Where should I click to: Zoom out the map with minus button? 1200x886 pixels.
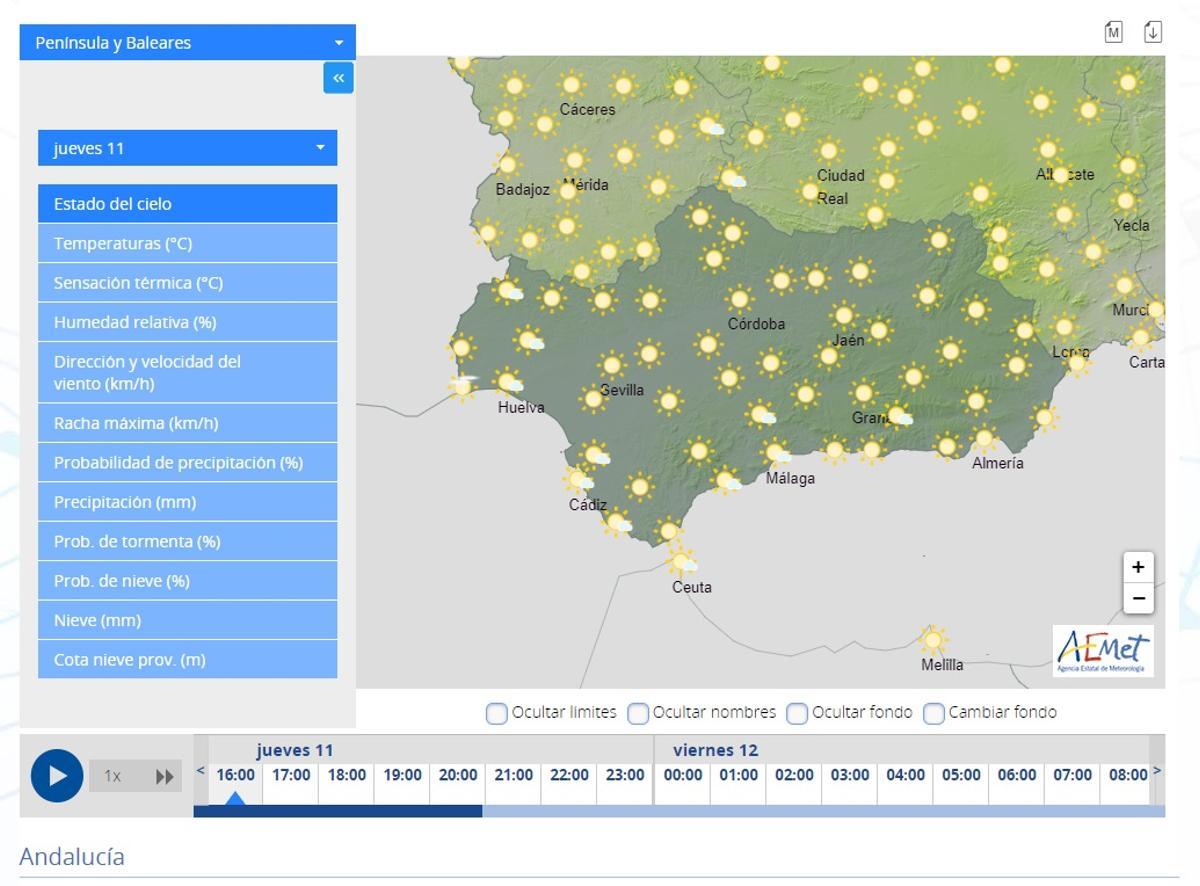[1138, 598]
